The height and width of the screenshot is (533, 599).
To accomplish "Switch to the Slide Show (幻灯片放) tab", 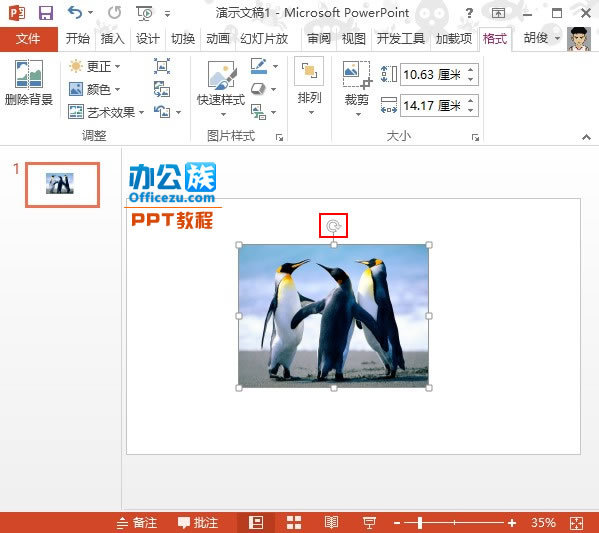I will click(x=264, y=39).
